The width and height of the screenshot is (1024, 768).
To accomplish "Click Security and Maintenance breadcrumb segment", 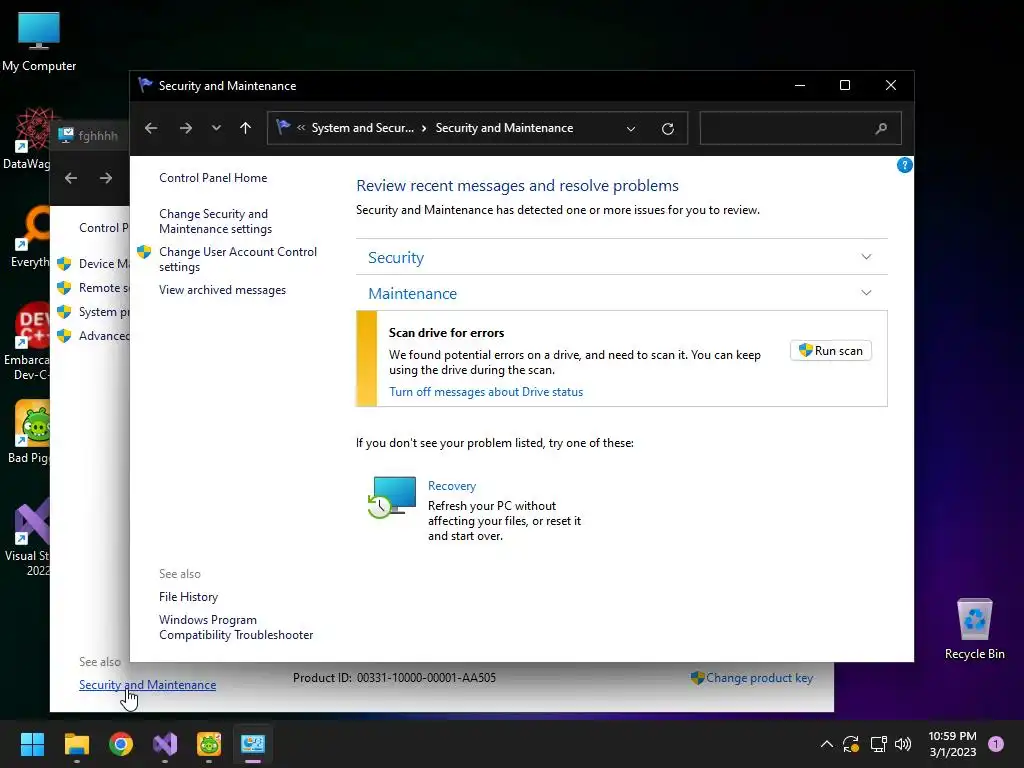I will (x=504, y=128).
